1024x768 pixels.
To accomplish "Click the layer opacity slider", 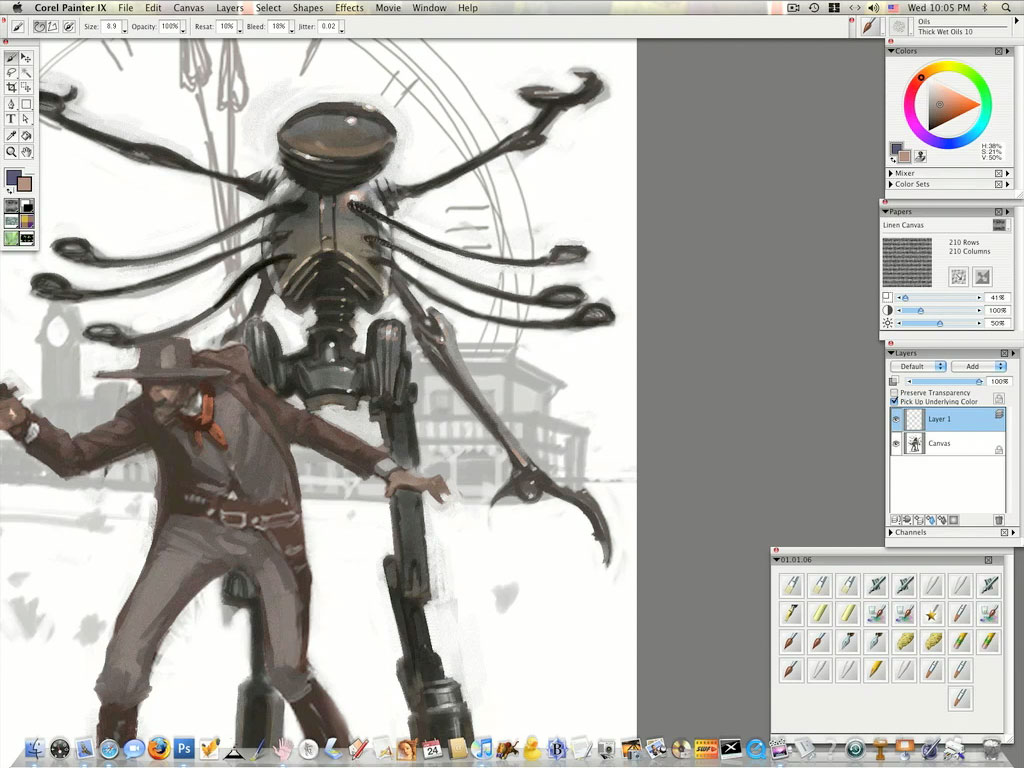I will pyautogui.click(x=944, y=381).
